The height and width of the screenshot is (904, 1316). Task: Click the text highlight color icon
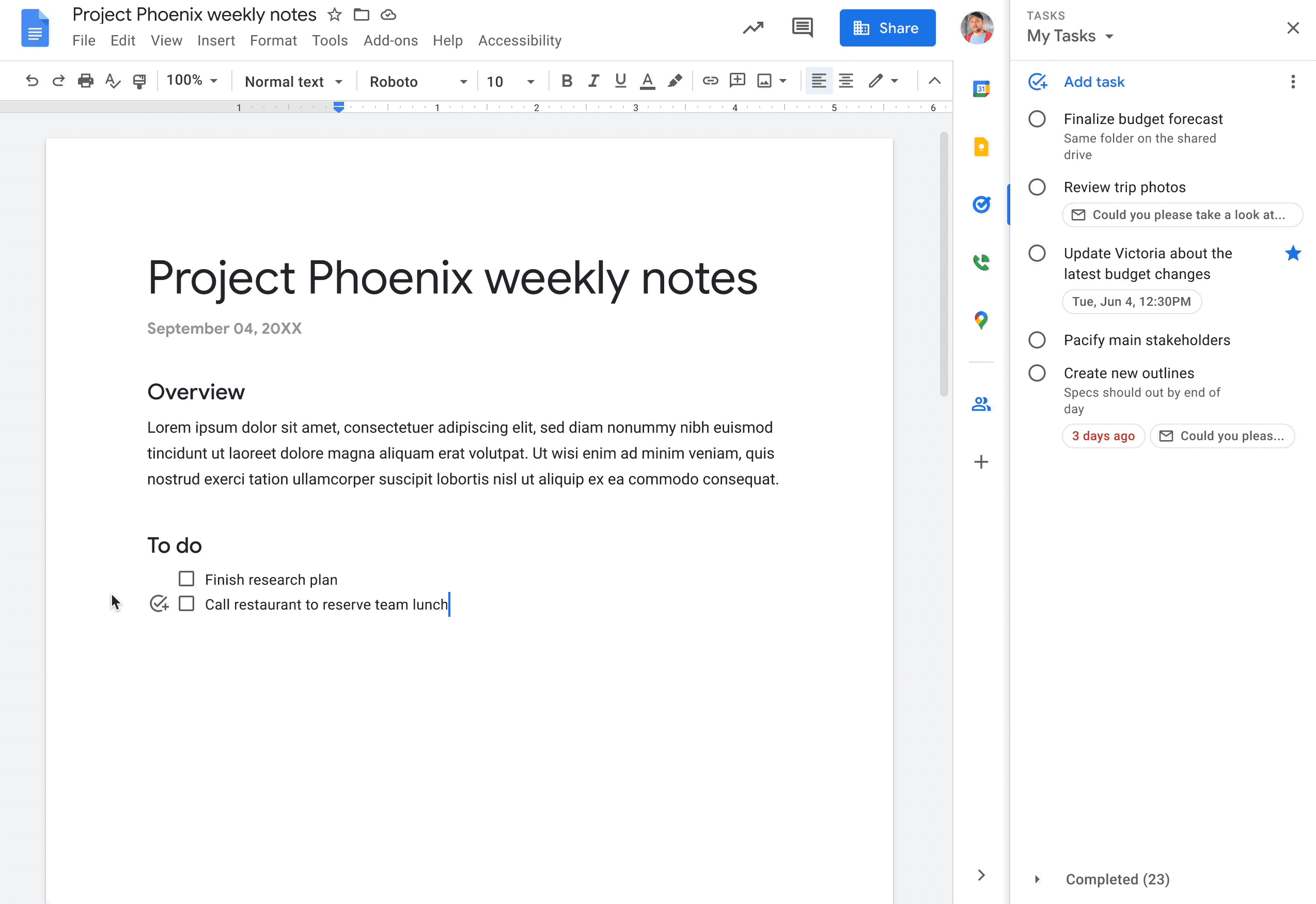point(675,81)
